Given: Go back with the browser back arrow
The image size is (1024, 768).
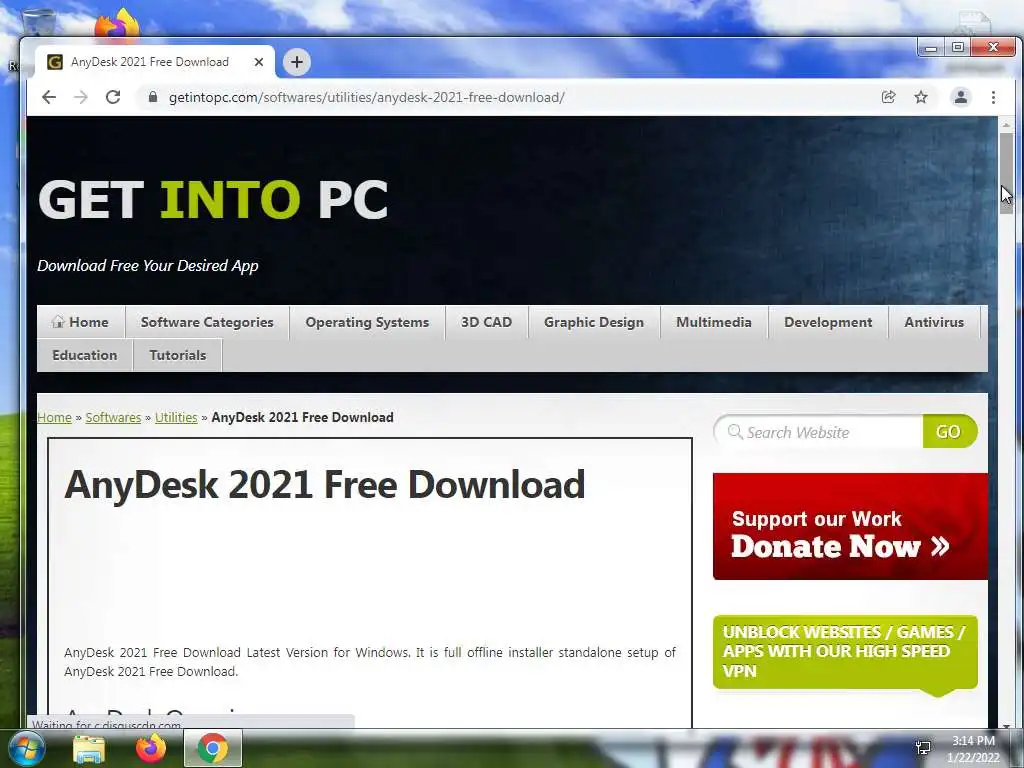Looking at the screenshot, I should click(x=49, y=97).
